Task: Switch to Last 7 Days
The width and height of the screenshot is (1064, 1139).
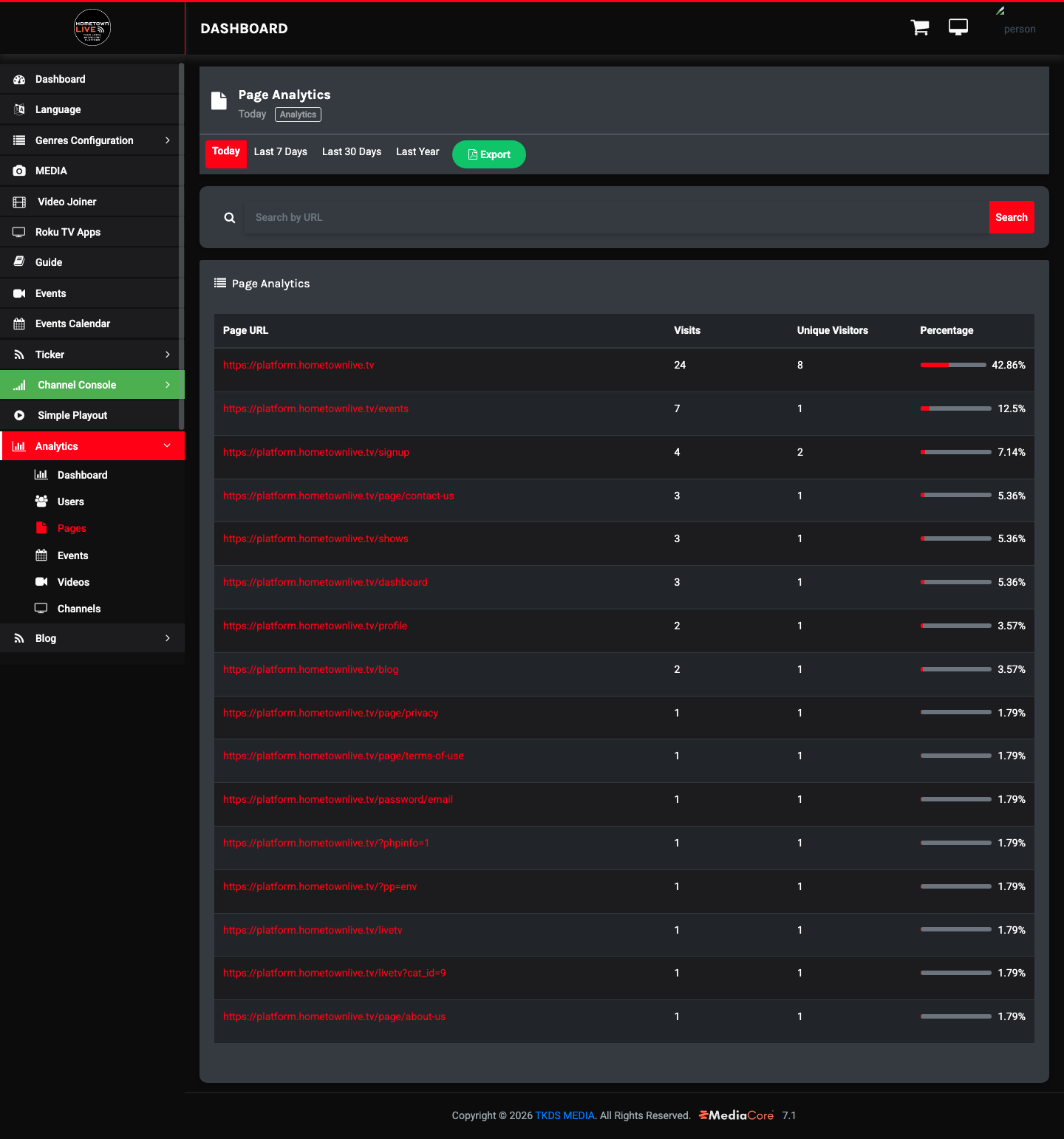Action: [281, 151]
